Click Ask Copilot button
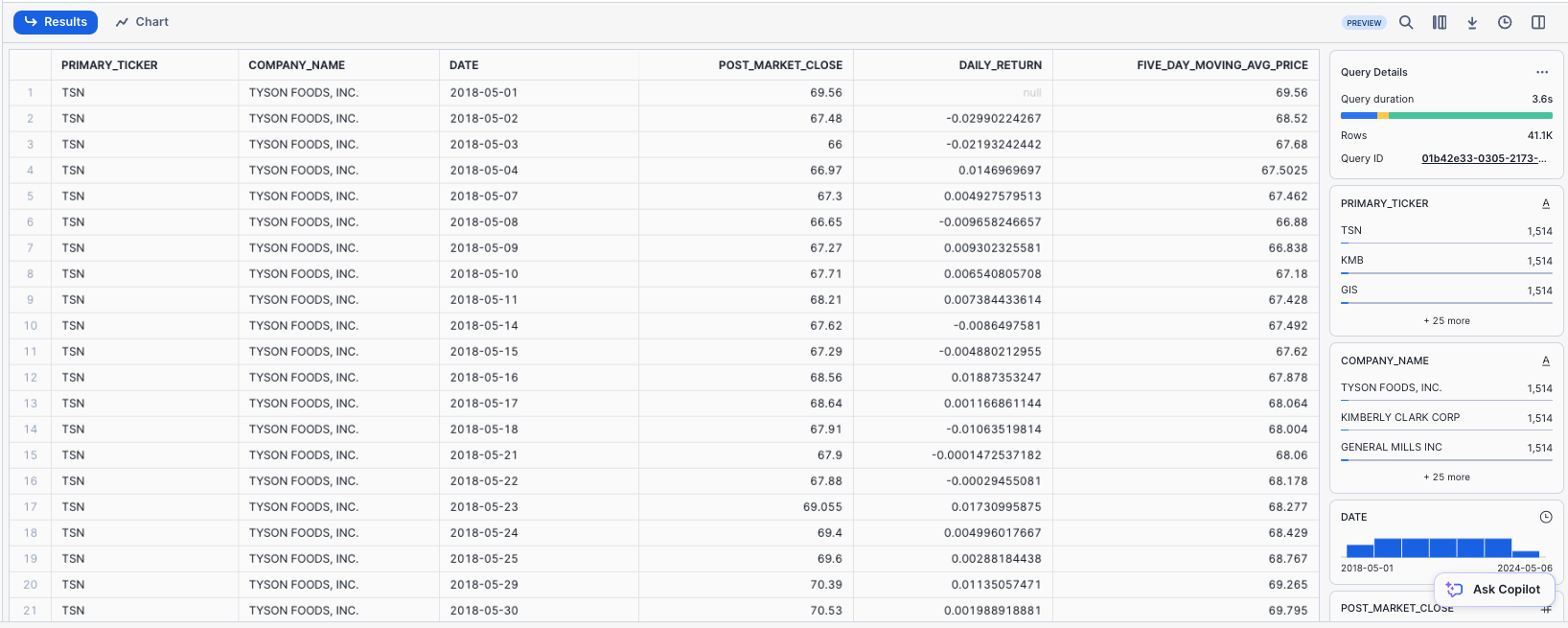 [x=1494, y=590]
